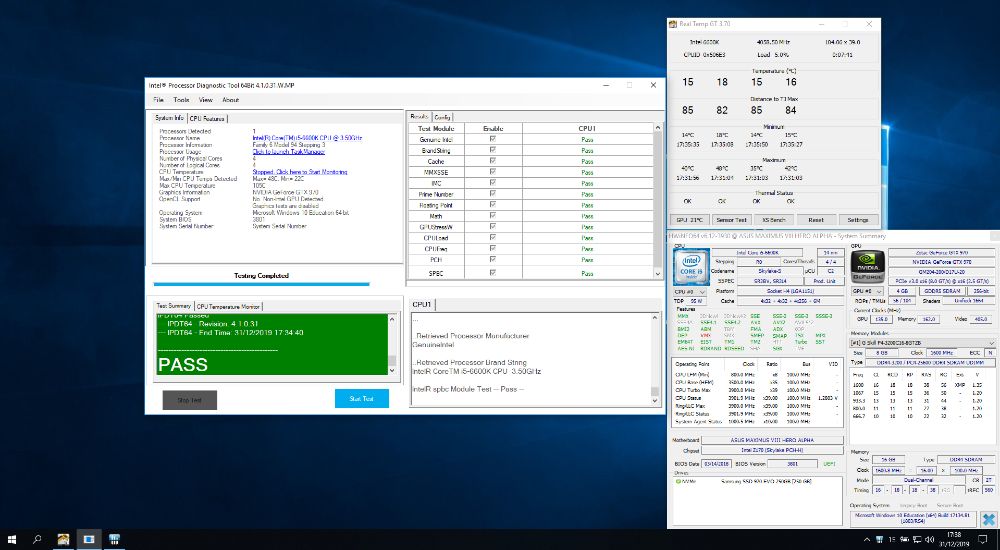Screen dimensions: 1000x550
Task: Open the Windows Start menu
Action: click(x=11, y=539)
